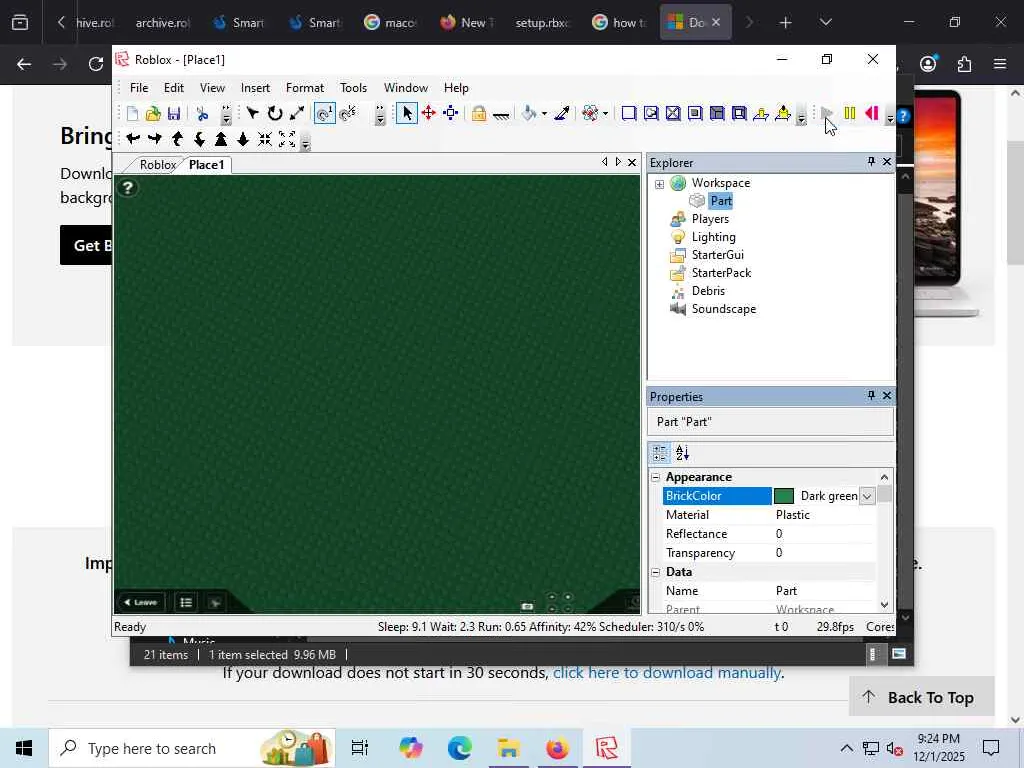Click the padlock Lock tool icon
This screenshot has height=768, width=1024.
pos(479,114)
